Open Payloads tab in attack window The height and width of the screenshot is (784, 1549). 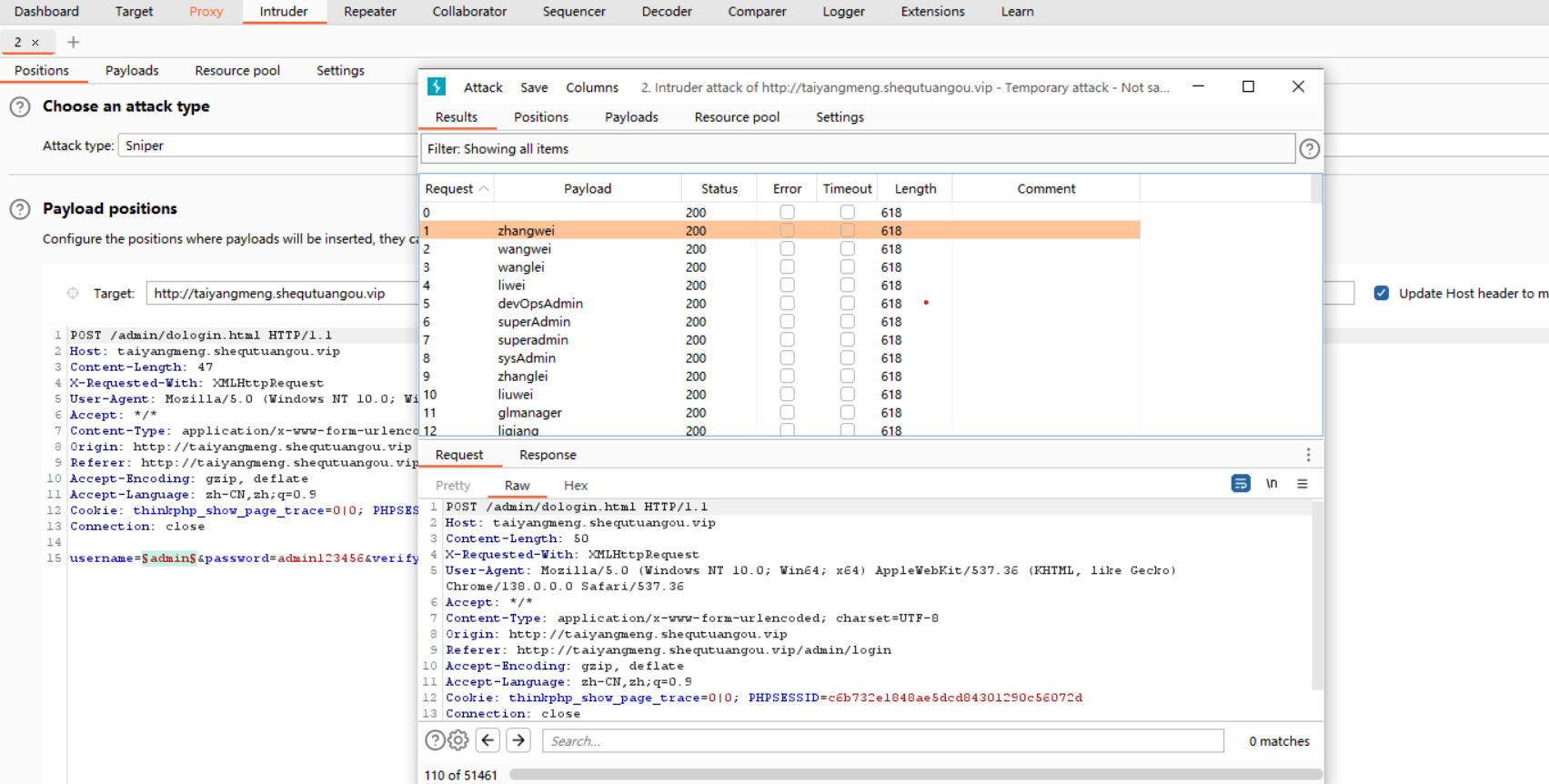click(x=631, y=117)
